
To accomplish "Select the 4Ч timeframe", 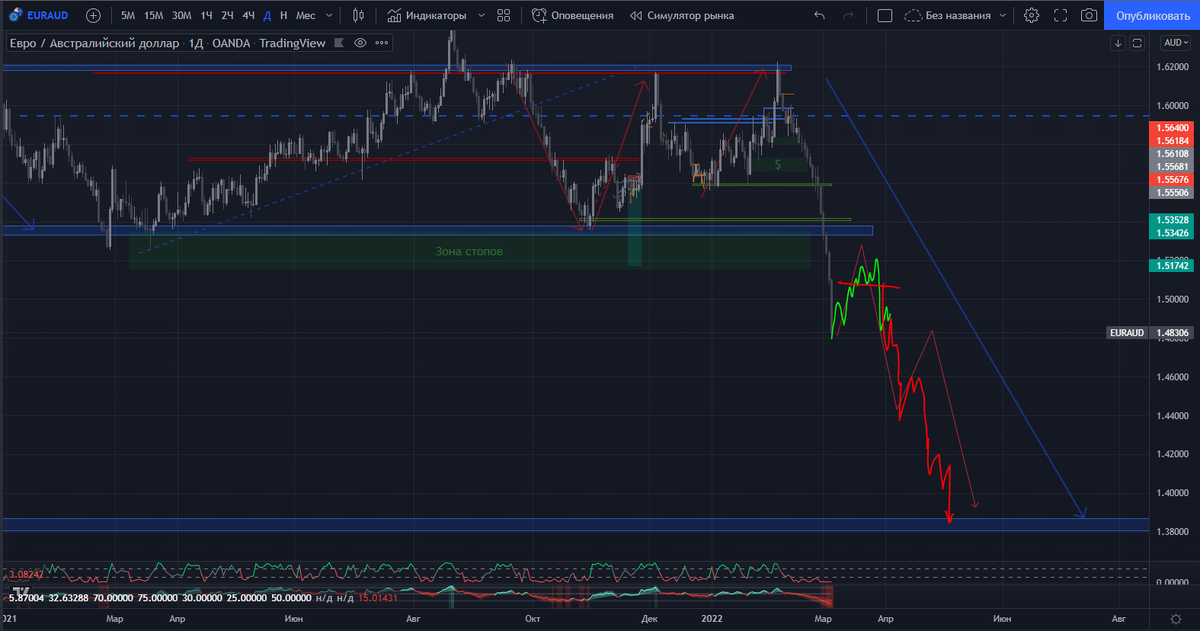I will (x=248, y=15).
